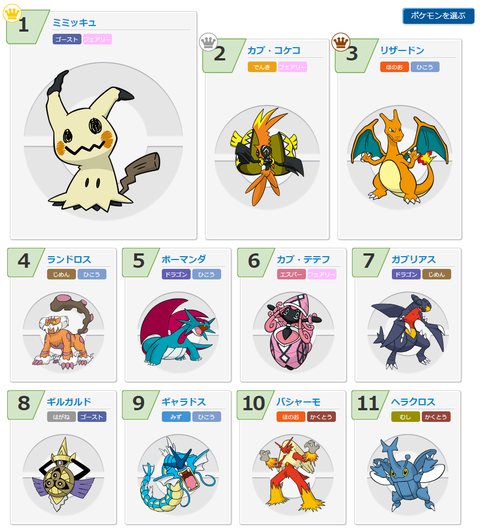
Task: Click the ゴースト type tag on ミミッキュ
Action: (67, 40)
